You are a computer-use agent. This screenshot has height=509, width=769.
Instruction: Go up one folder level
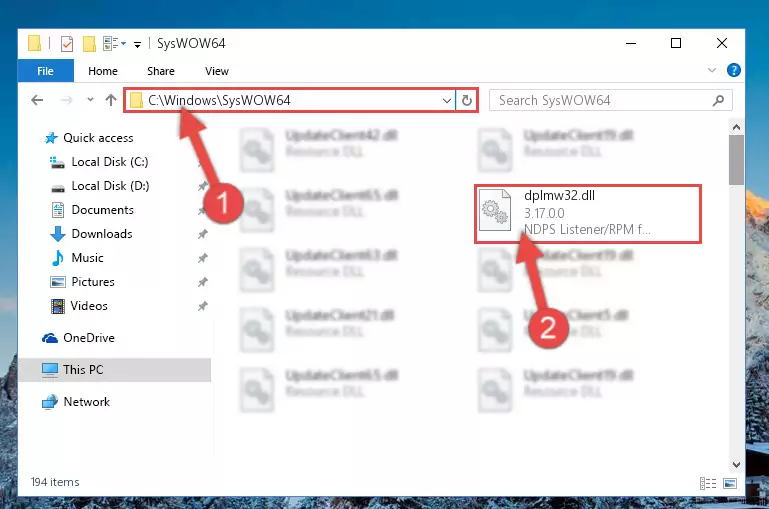click(111, 100)
